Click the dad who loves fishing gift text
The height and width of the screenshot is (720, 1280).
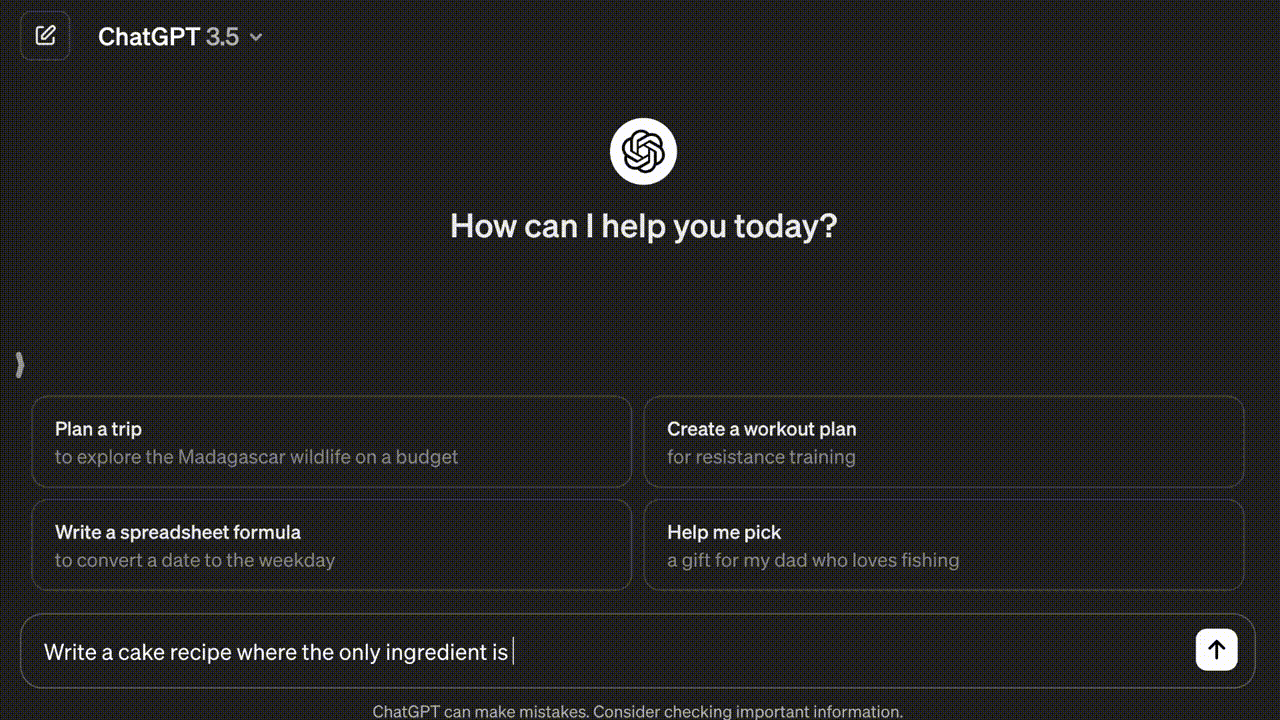813,560
